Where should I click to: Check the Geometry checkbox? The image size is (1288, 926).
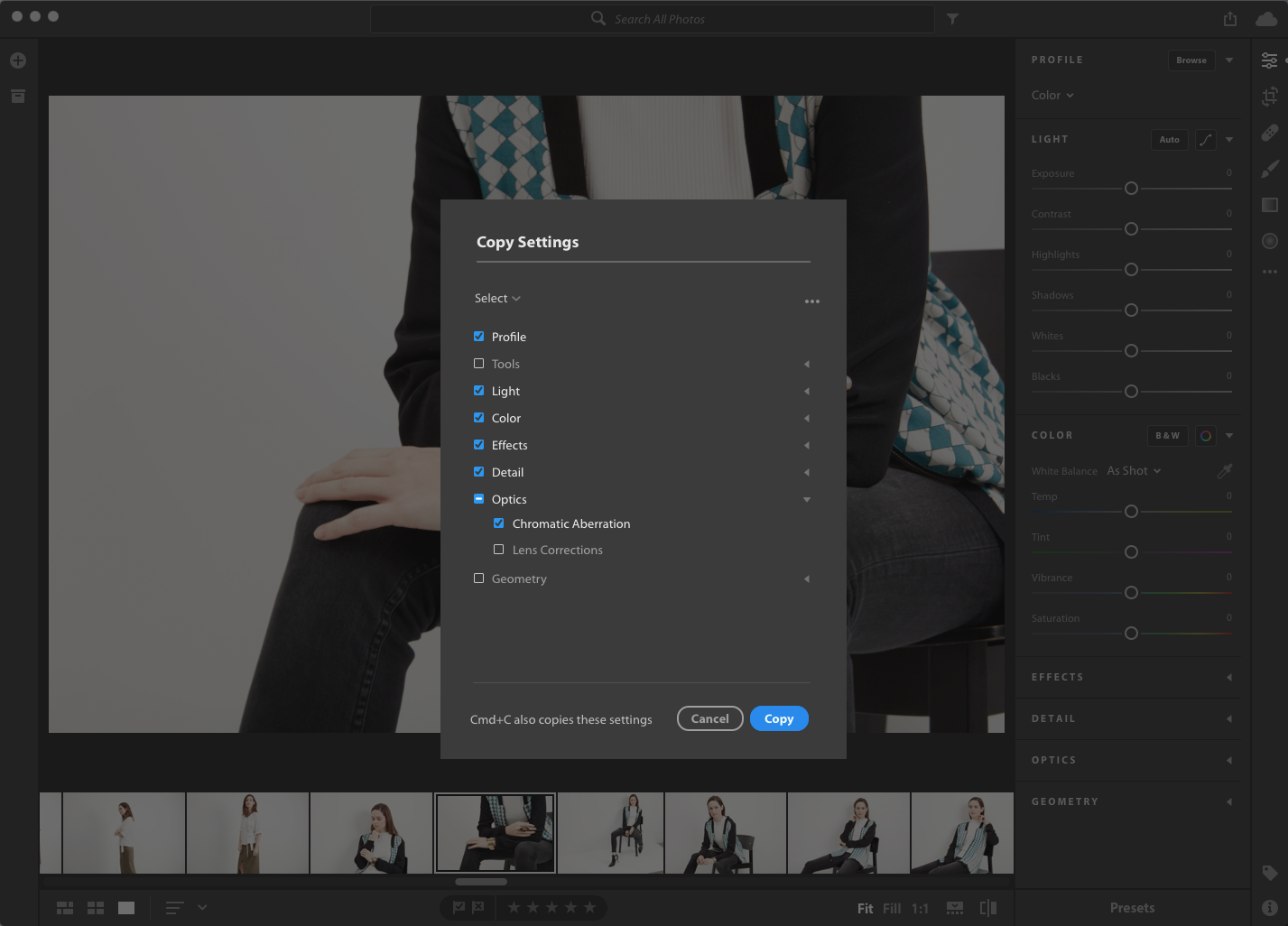pos(479,579)
